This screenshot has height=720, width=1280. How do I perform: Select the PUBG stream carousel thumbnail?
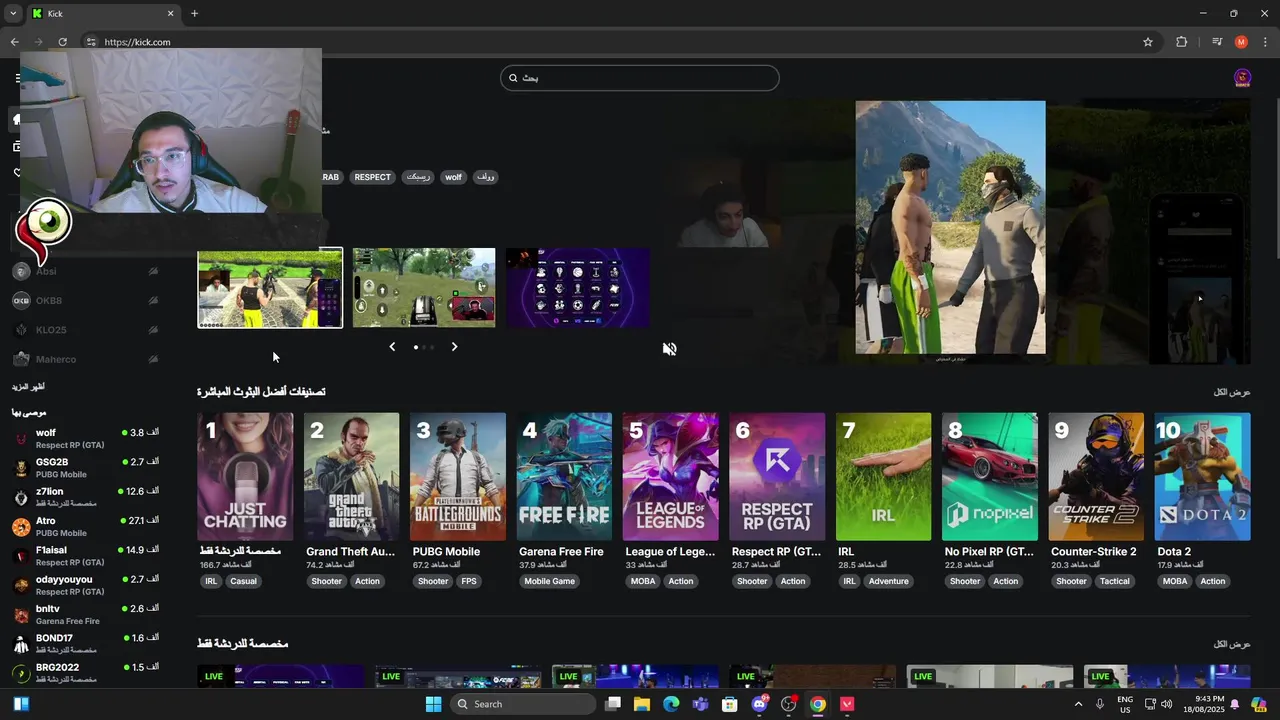pos(424,288)
